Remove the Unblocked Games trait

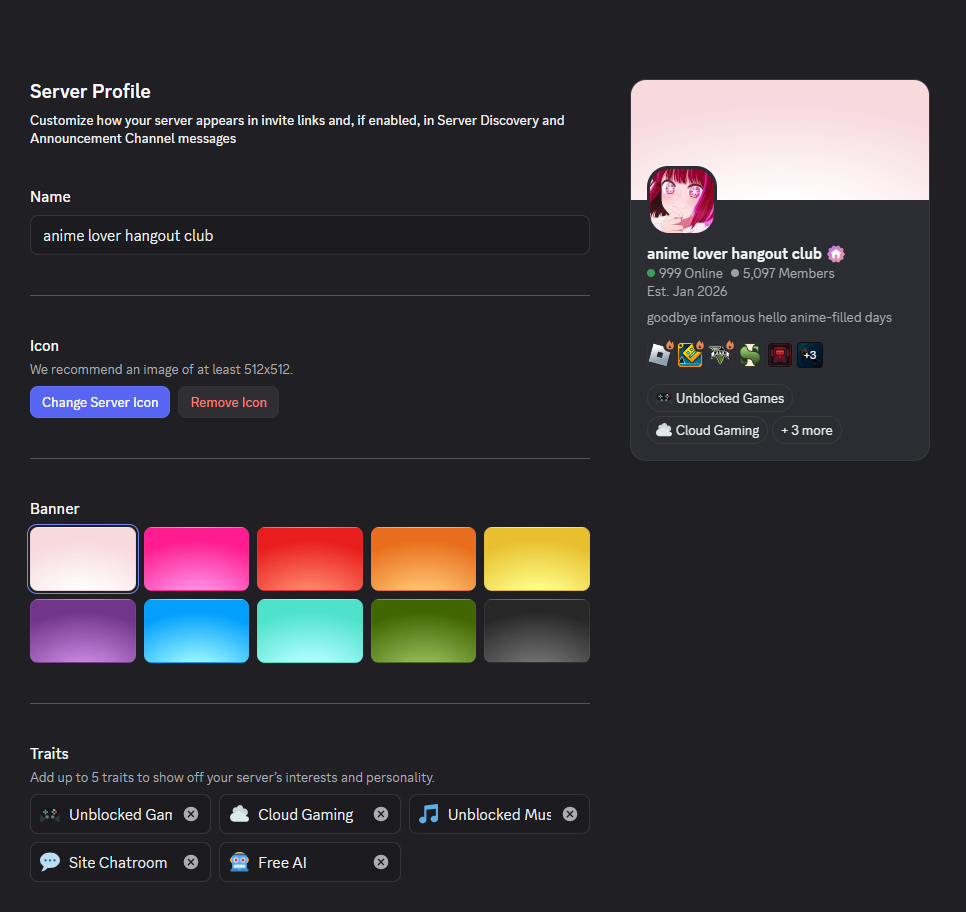[191, 814]
